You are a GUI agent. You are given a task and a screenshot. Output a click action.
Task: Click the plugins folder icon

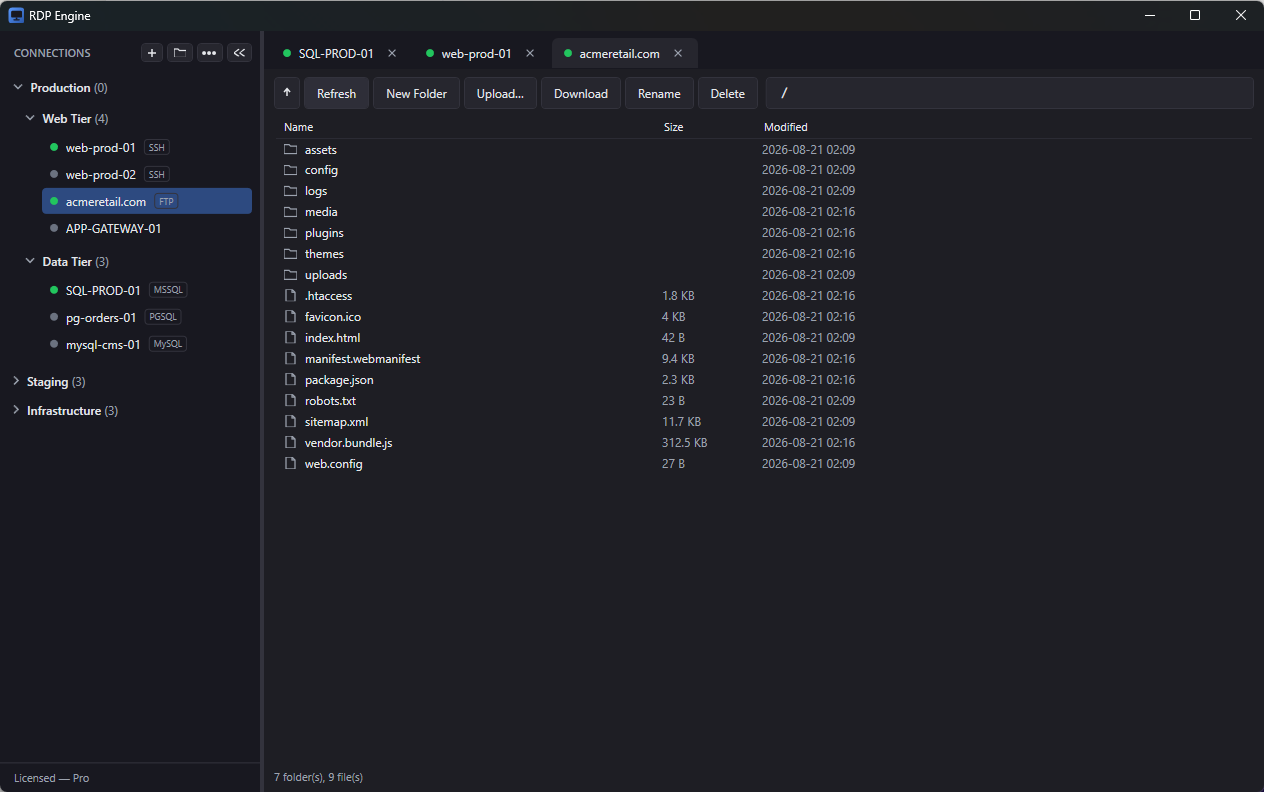[x=291, y=233]
